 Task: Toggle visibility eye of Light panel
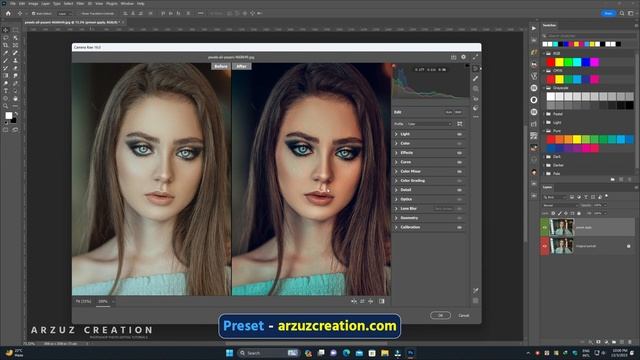459,134
